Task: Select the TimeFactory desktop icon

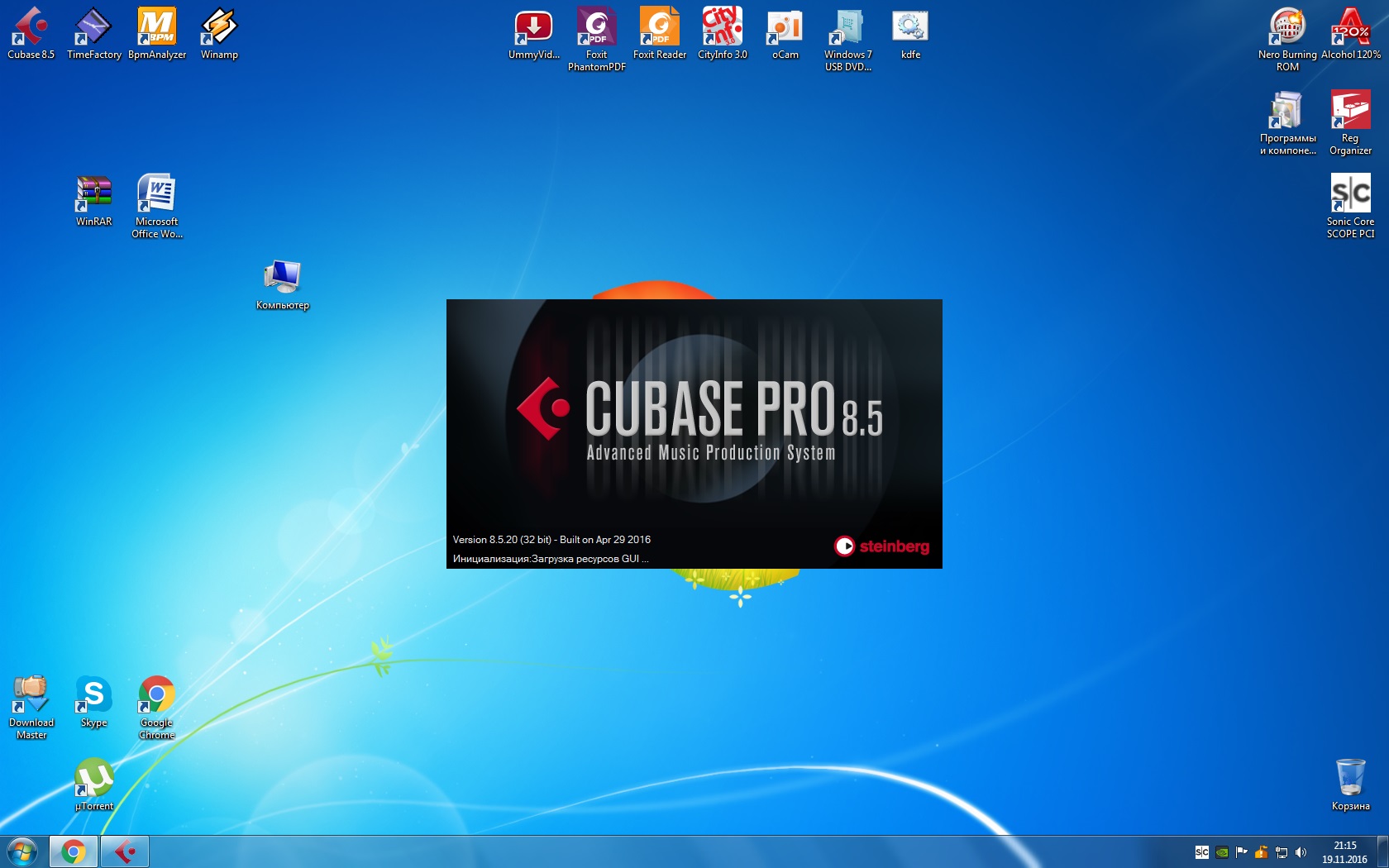Action: pos(93,33)
